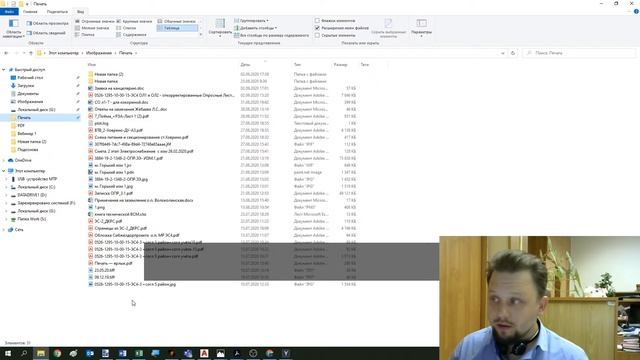The height and width of the screenshot is (360, 640).
Task: Open the Navigation pane (Область навигации) button
Action: [13, 28]
